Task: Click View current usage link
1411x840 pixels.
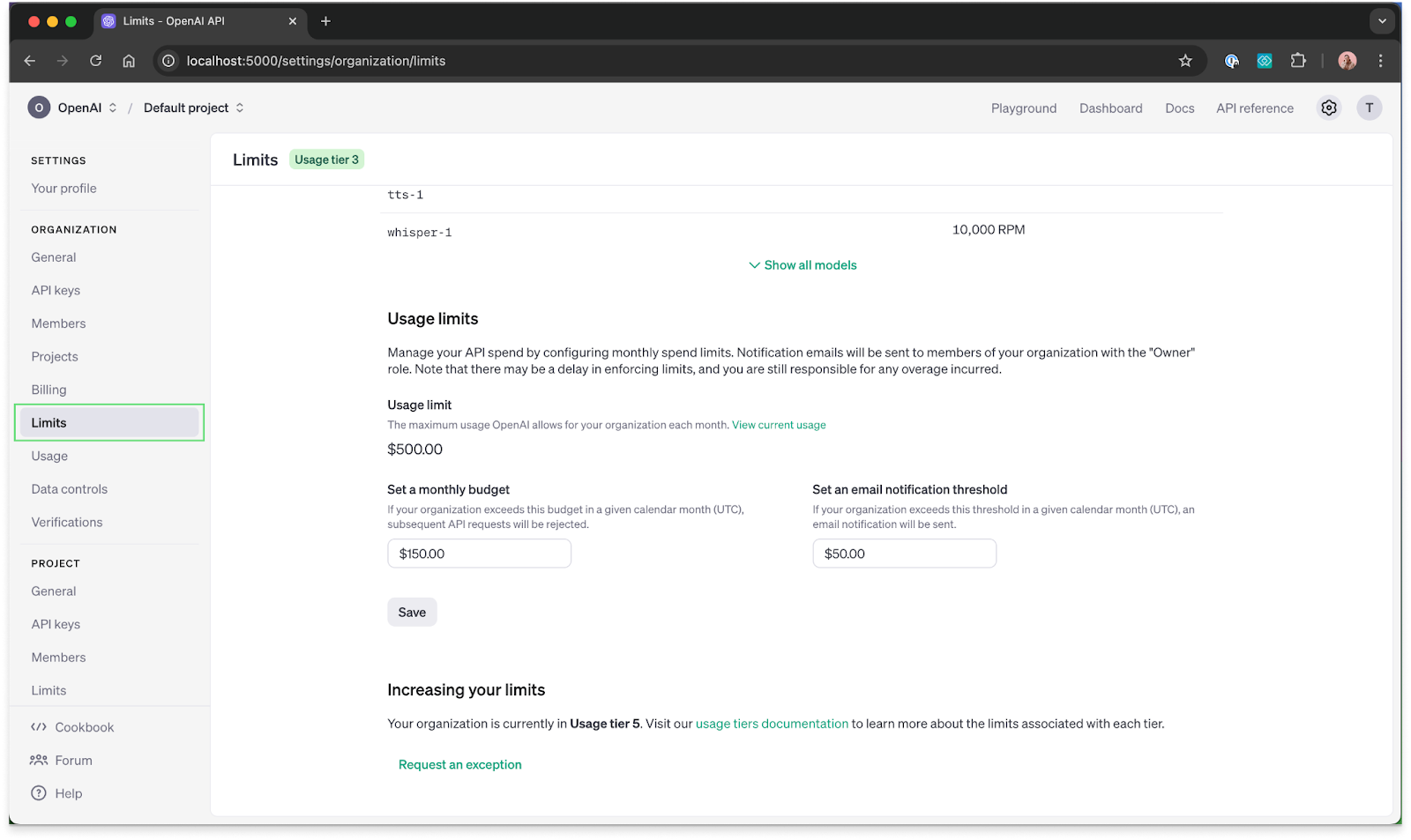Action: [x=779, y=425]
